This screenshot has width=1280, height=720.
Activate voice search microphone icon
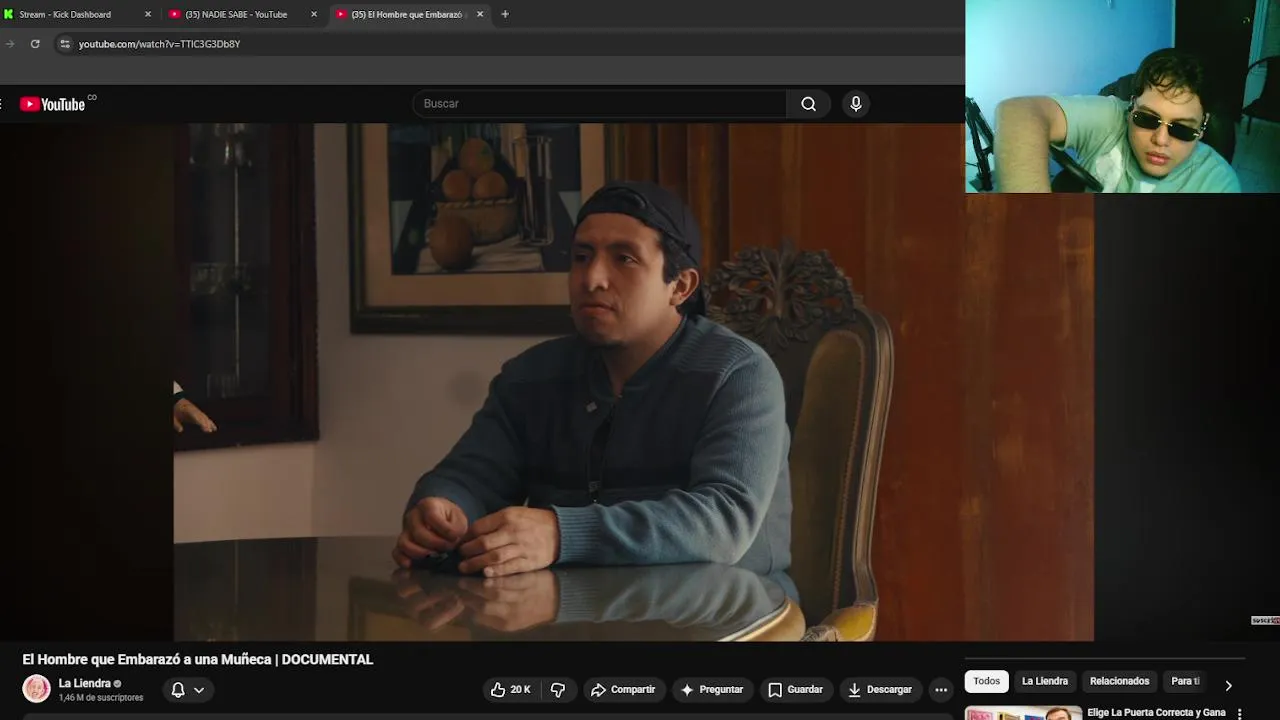pyautogui.click(x=856, y=104)
